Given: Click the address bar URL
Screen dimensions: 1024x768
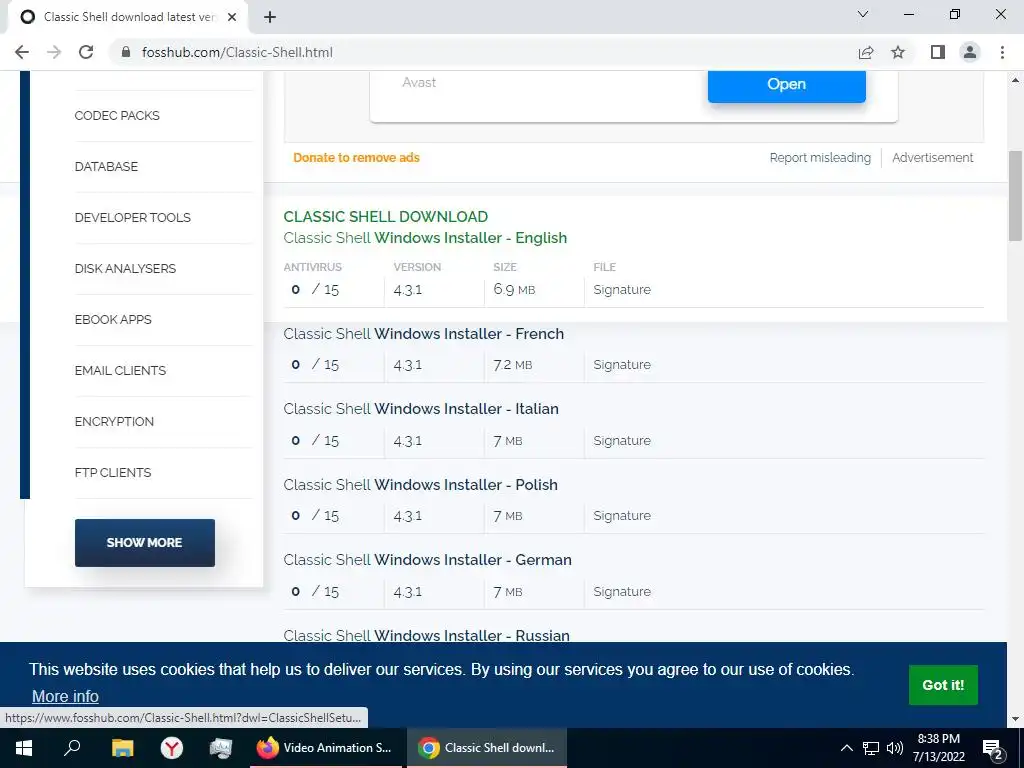Looking at the screenshot, I should (237, 52).
